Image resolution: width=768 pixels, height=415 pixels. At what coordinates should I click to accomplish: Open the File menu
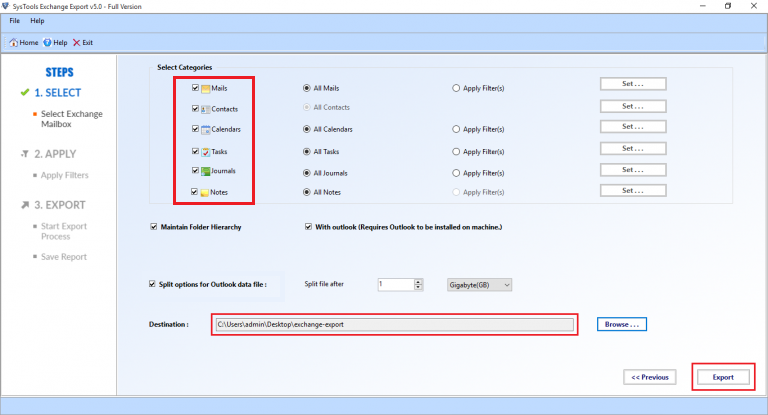15,20
